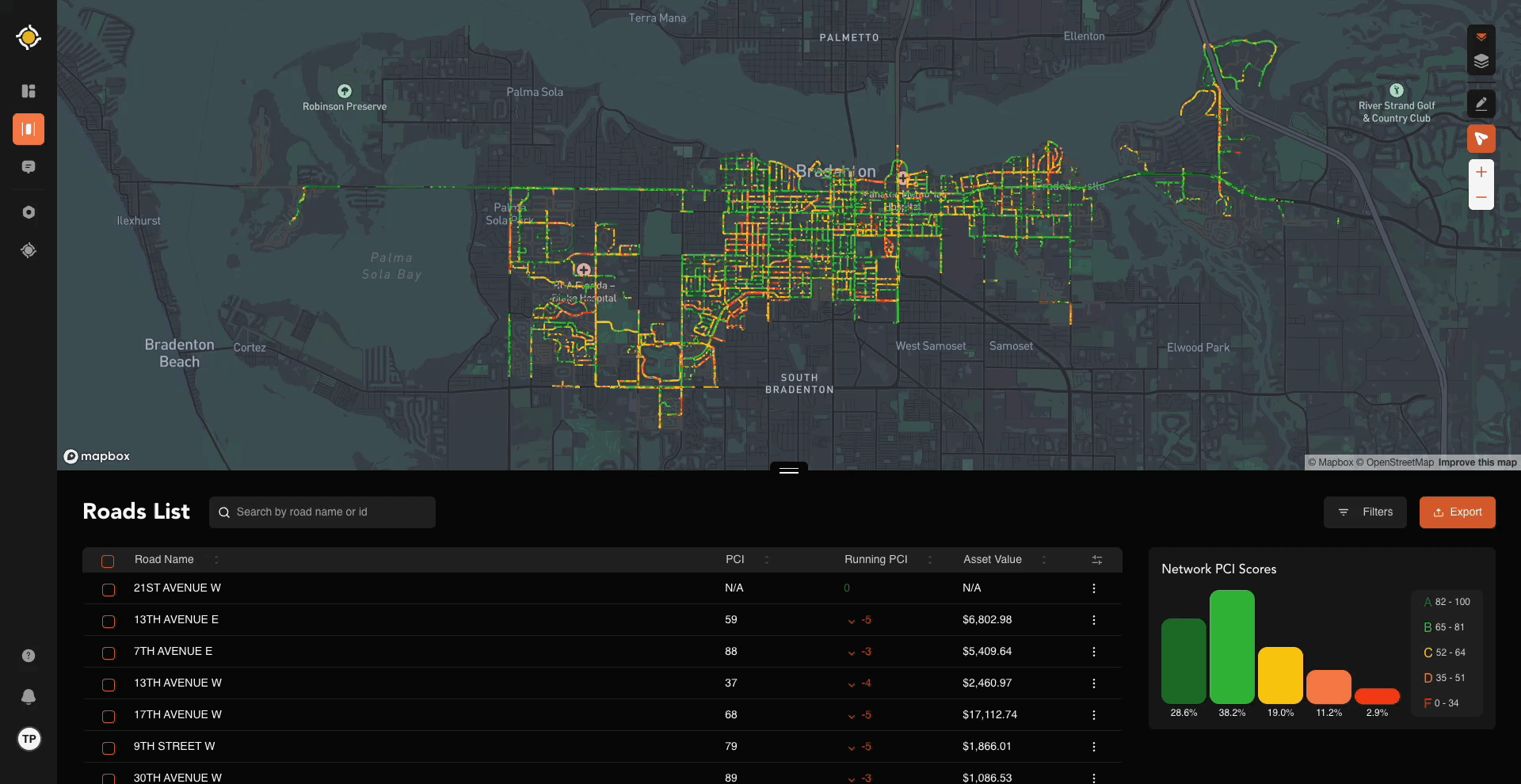Open row options for 9TH STREET W
The height and width of the screenshot is (784, 1521).
click(x=1093, y=747)
